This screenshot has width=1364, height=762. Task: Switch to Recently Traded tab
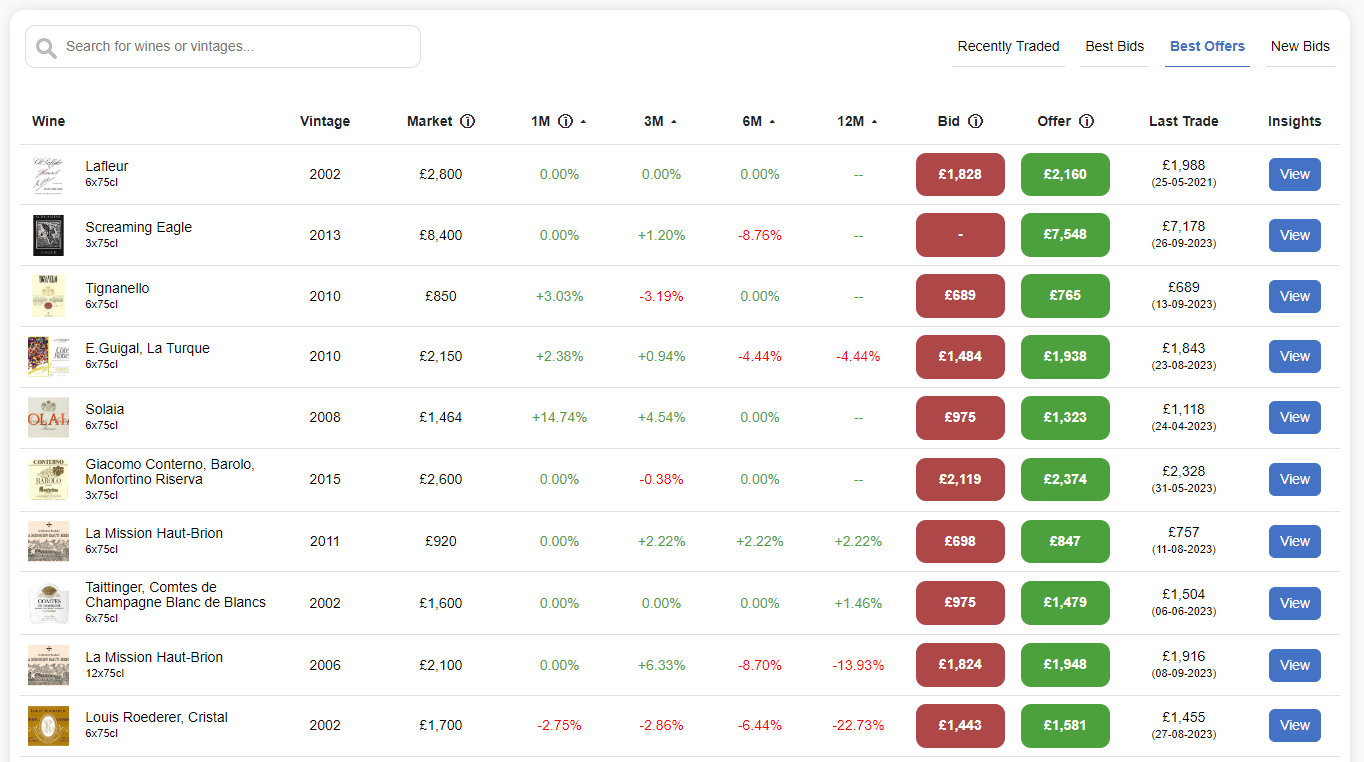pyautogui.click(x=1008, y=46)
